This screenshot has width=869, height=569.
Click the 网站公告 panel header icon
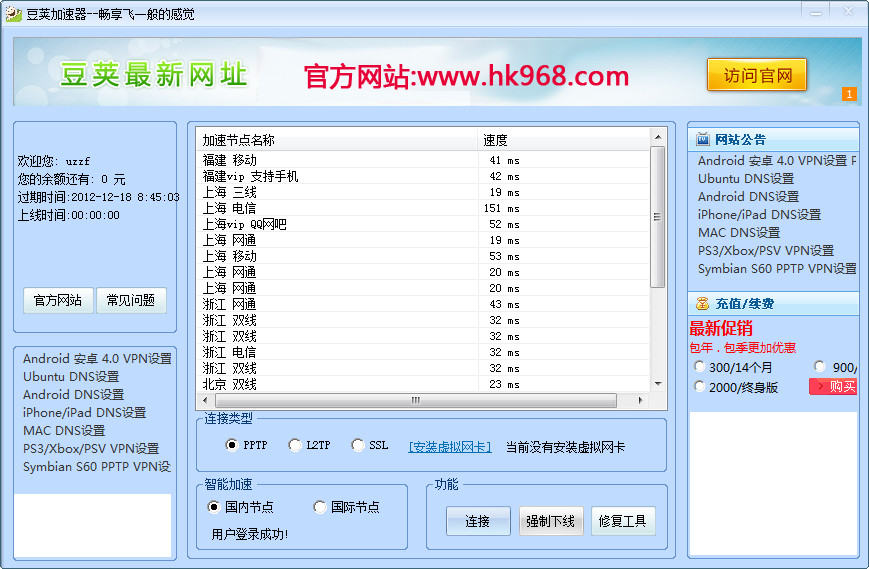pyautogui.click(x=703, y=139)
